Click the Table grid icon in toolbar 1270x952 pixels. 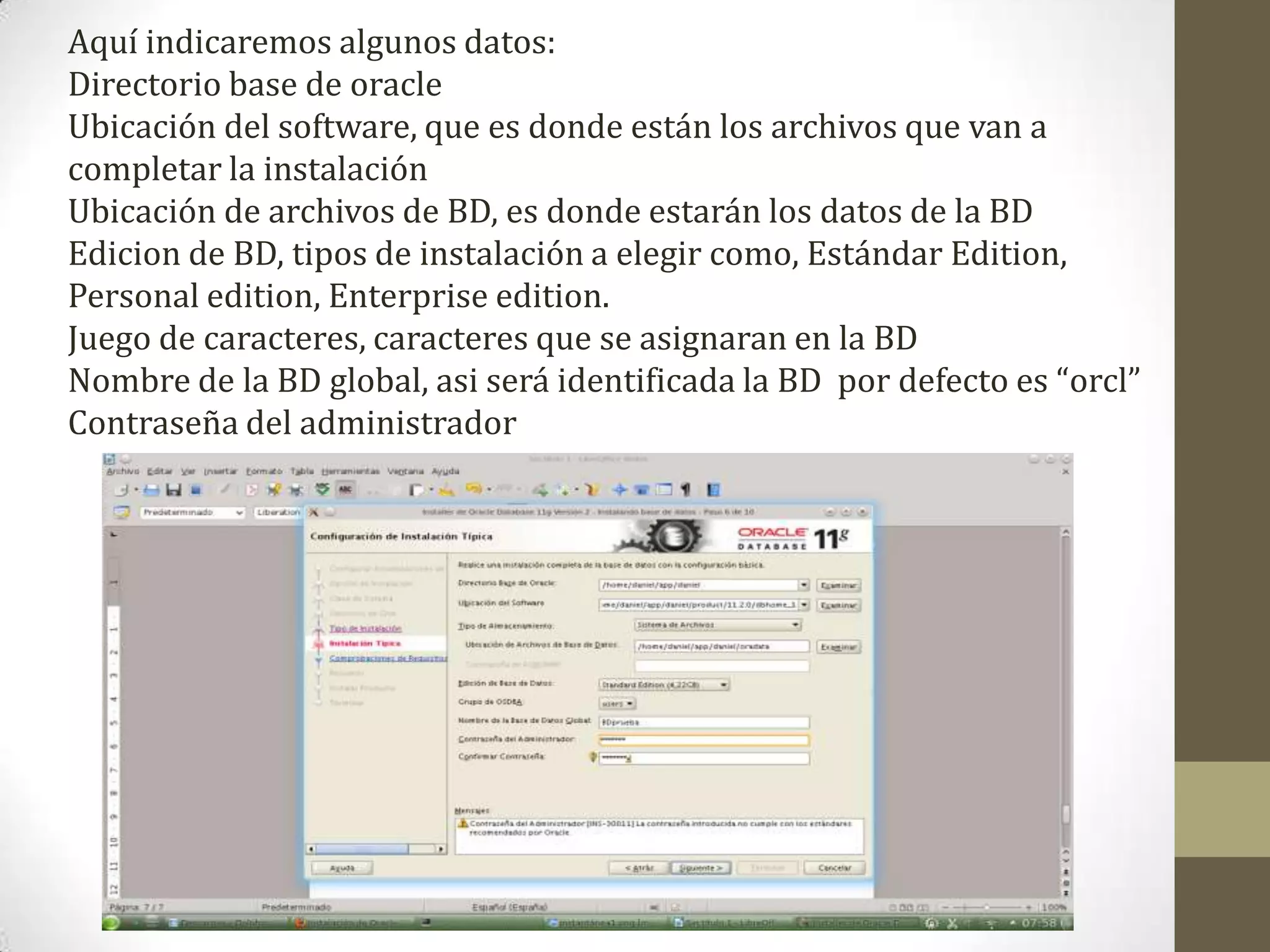pyautogui.click(x=664, y=490)
